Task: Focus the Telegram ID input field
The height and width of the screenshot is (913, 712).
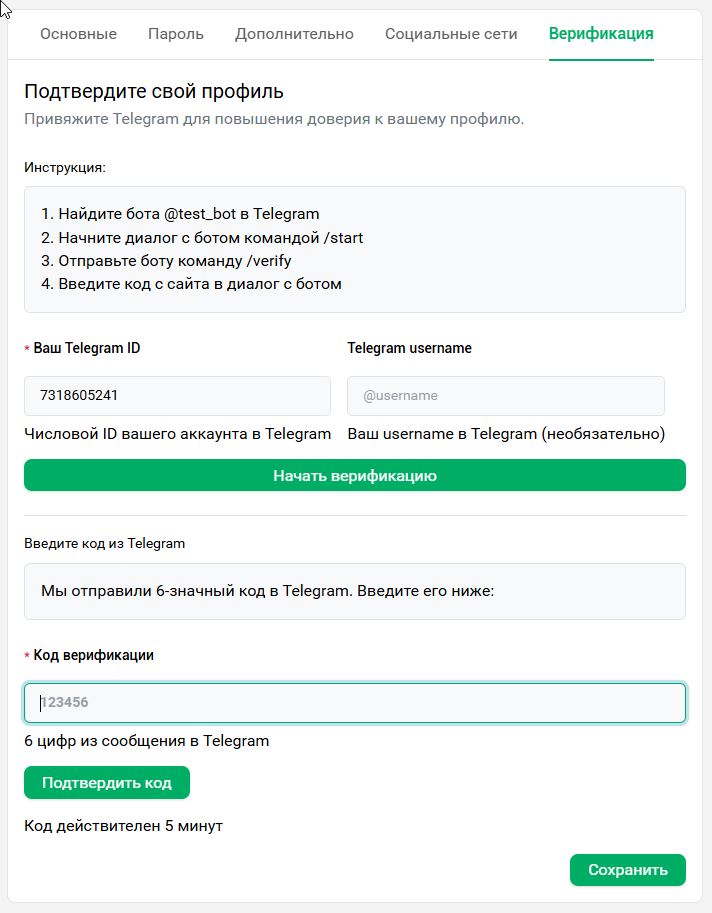Action: pyautogui.click(x=177, y=395)
